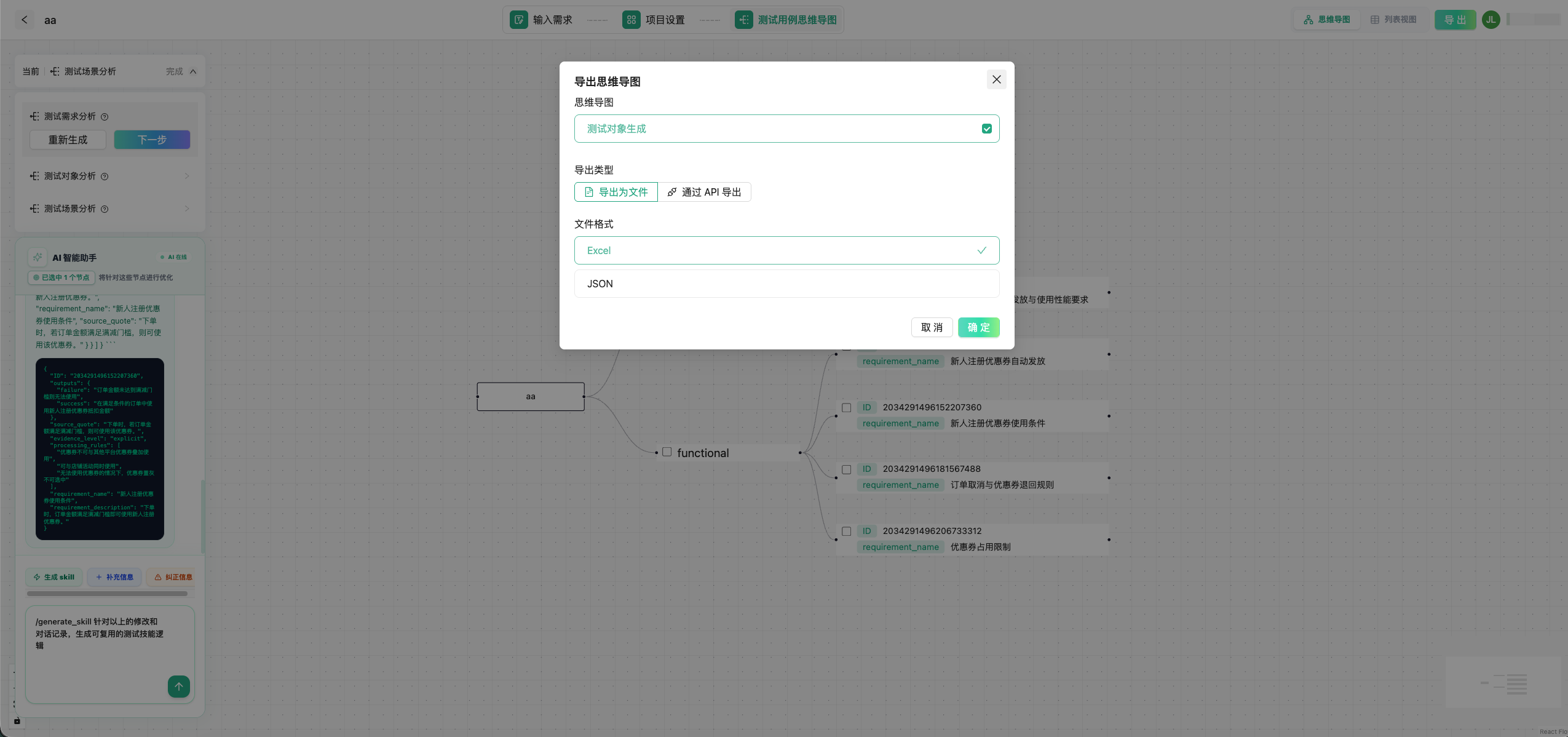
Task: Check the functional node checkbox
Action: tap(667, 452)
